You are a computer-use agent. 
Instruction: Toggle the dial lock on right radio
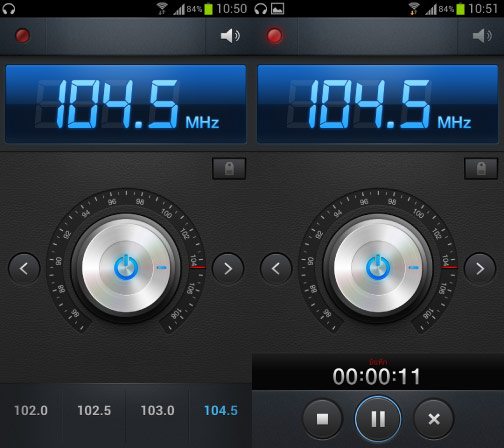point(481,169)
